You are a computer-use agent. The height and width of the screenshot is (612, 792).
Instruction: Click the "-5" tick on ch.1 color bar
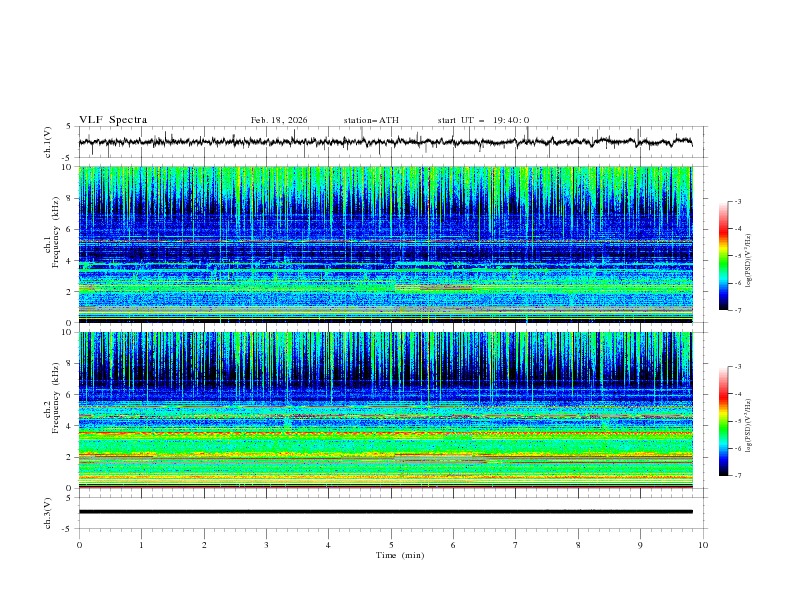click(737, 256)
